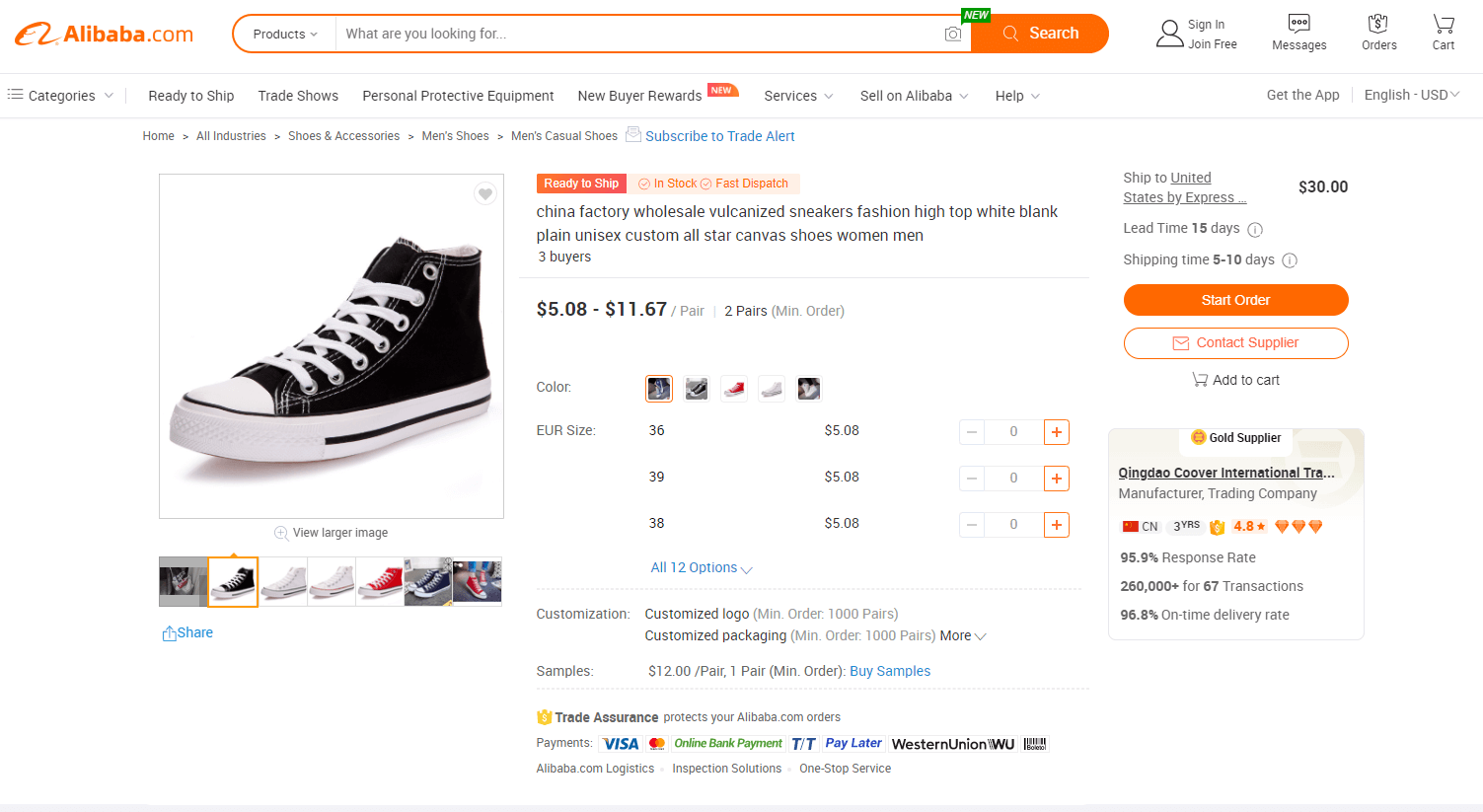Screen dimensions: 1483x812
Task: Click the camera image-search icon
Action: (952, 33)
